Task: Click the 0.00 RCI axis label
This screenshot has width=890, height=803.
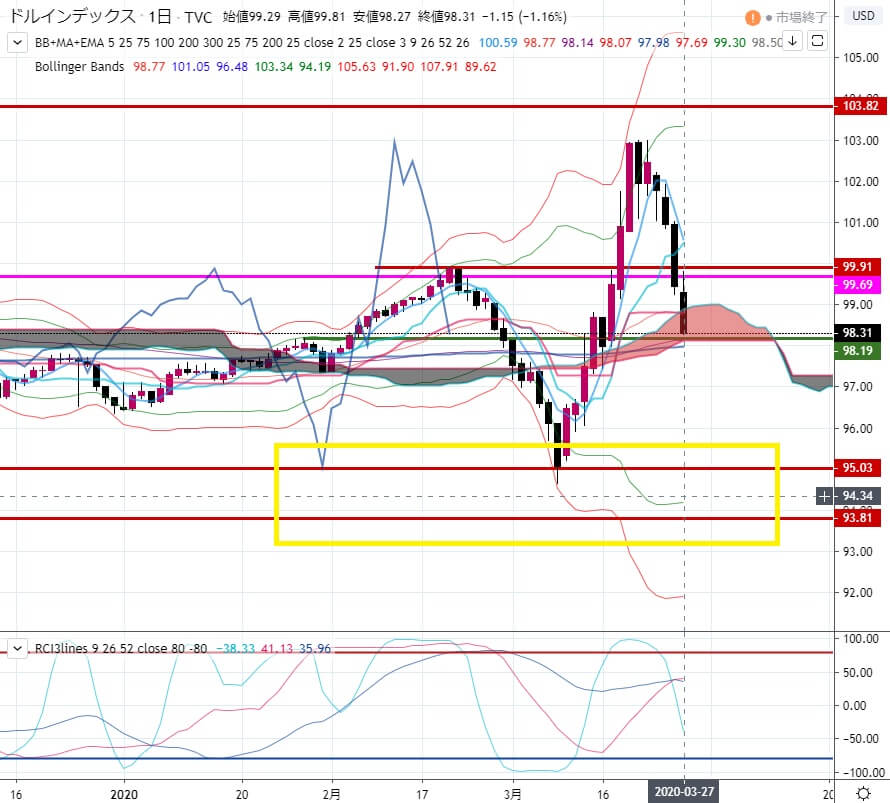Action: [855, 705]
